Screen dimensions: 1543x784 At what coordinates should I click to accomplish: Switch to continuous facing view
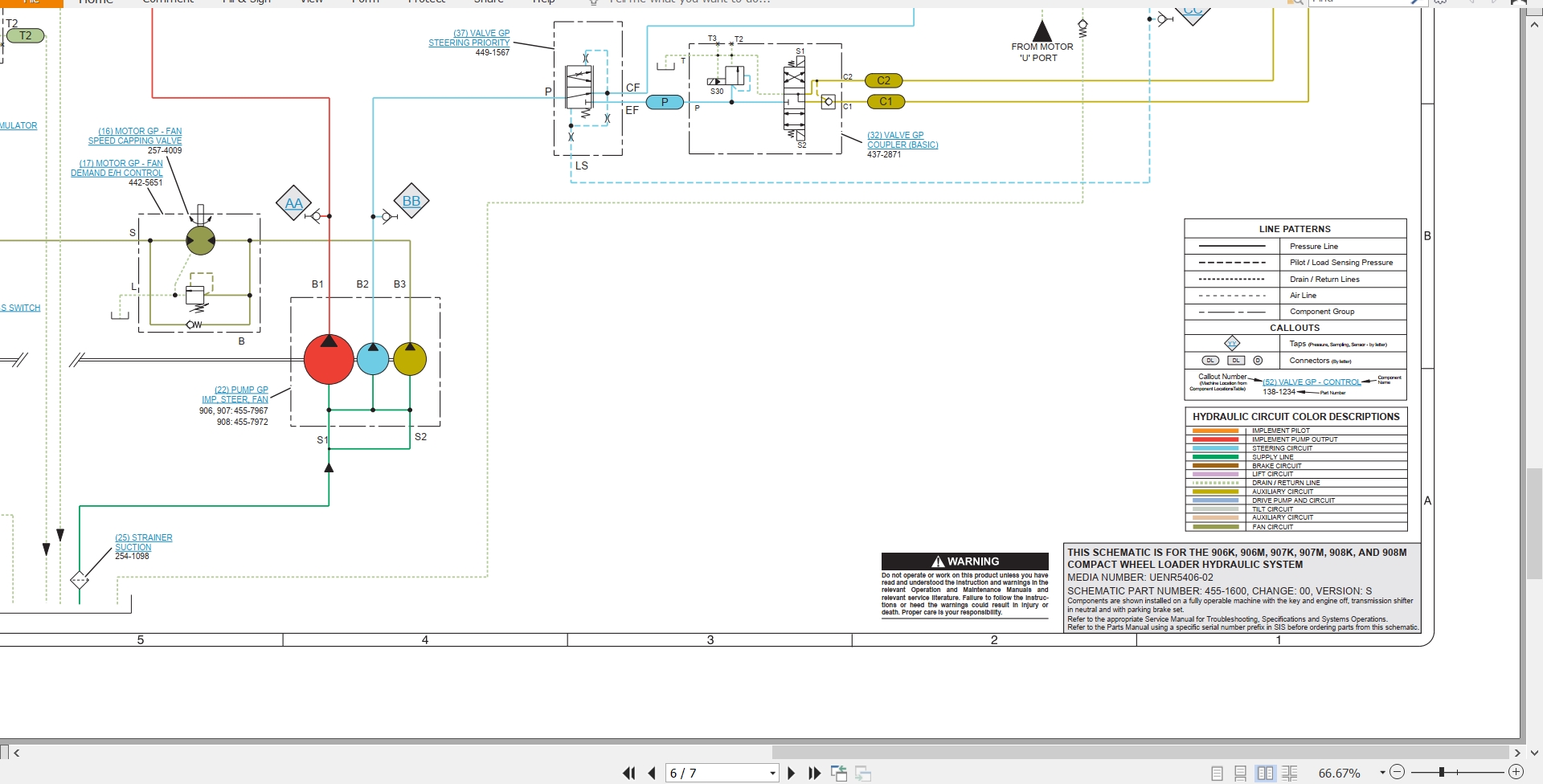1289,773
